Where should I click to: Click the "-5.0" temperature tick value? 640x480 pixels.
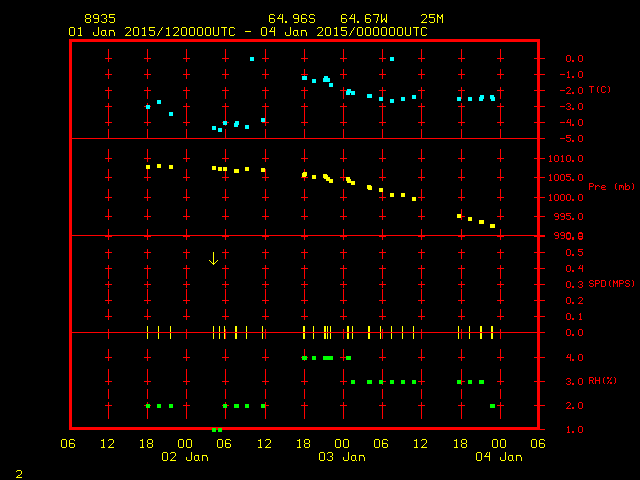tap(571, 139)
